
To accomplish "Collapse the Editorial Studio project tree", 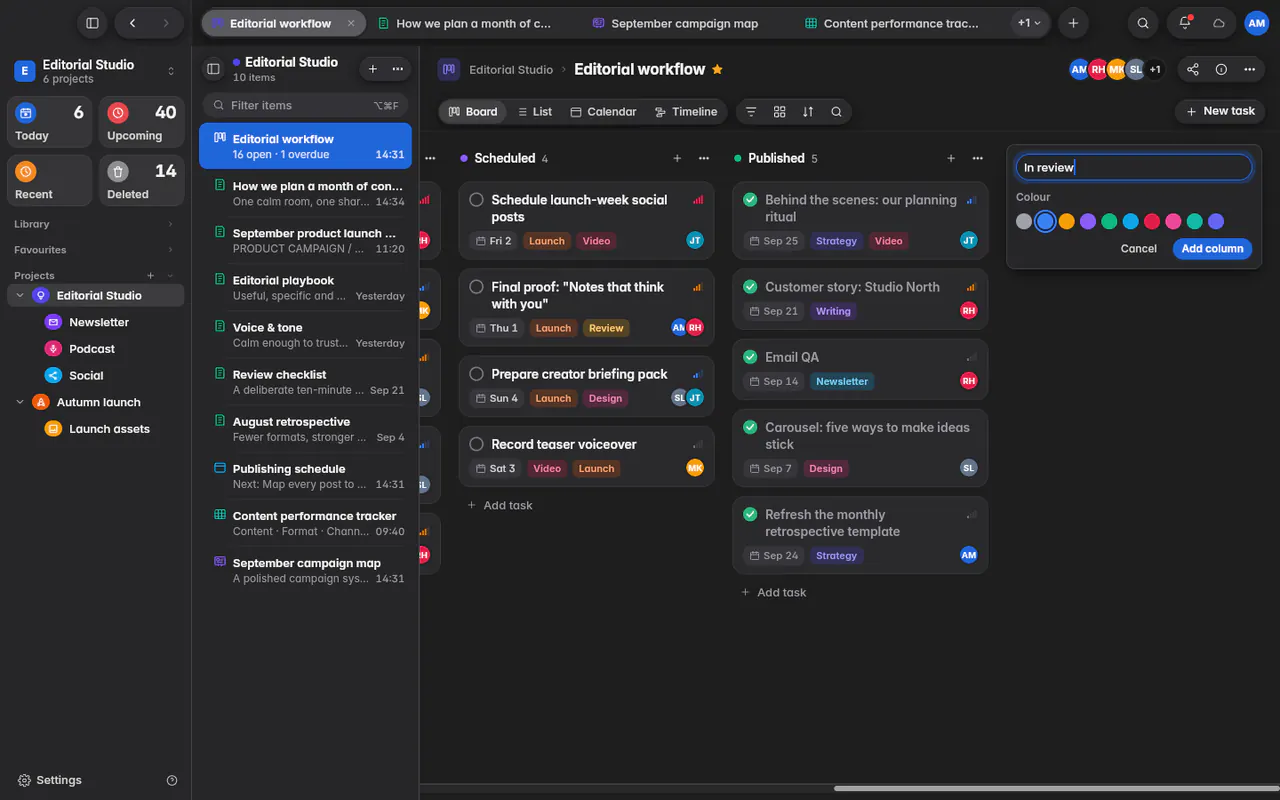I will pyautogui.click(x=20, y=296).
